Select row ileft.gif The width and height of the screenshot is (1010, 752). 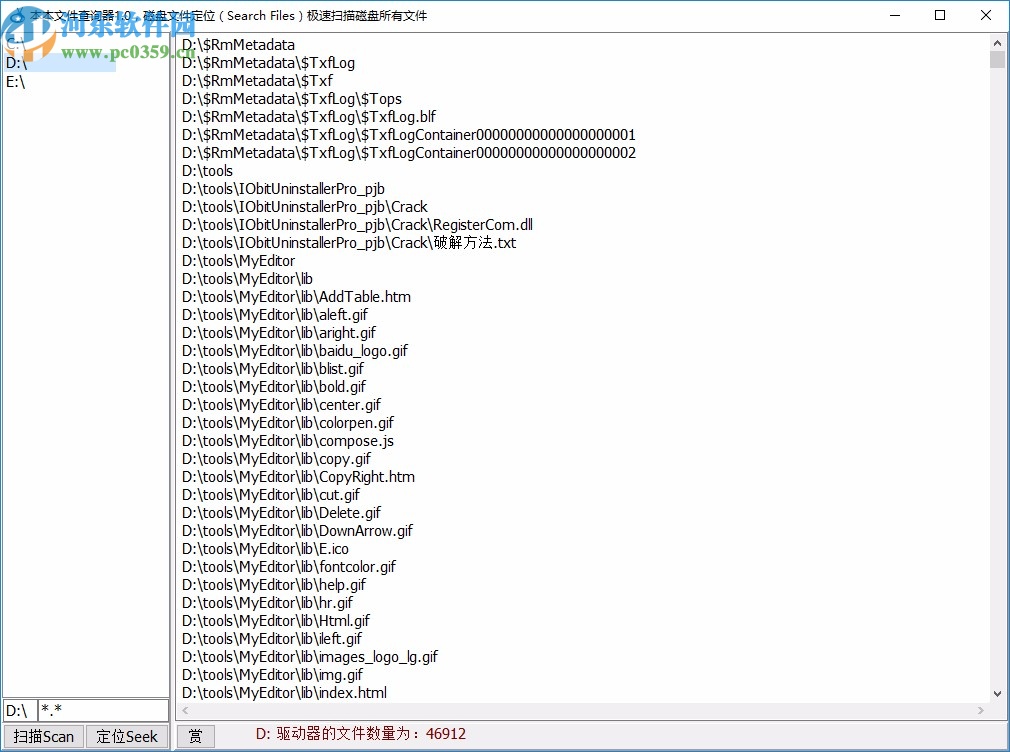tap(272, 640)
